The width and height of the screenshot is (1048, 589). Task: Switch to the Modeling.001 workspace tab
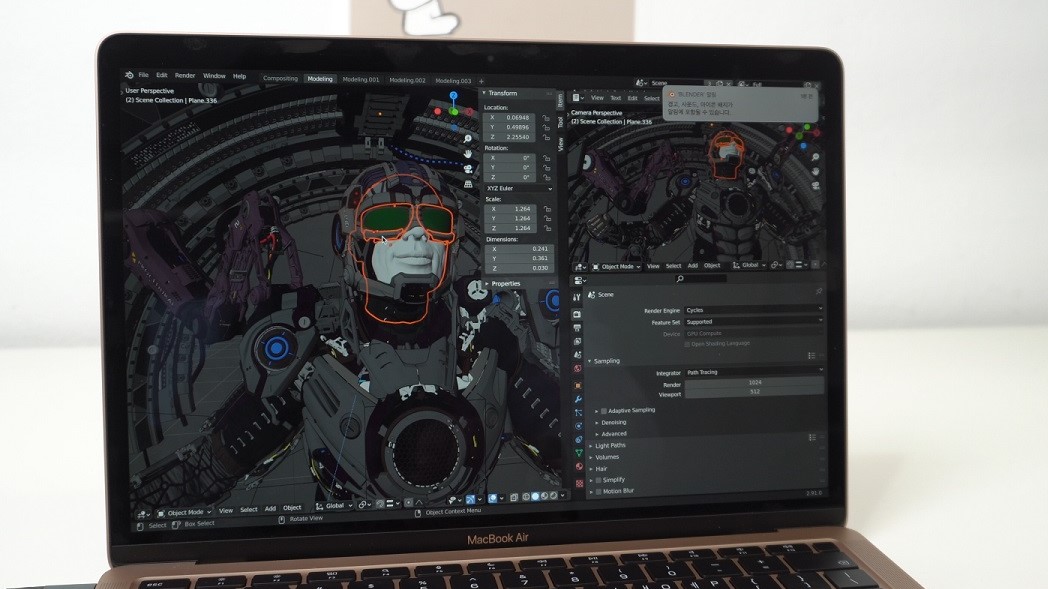(360, 80)
